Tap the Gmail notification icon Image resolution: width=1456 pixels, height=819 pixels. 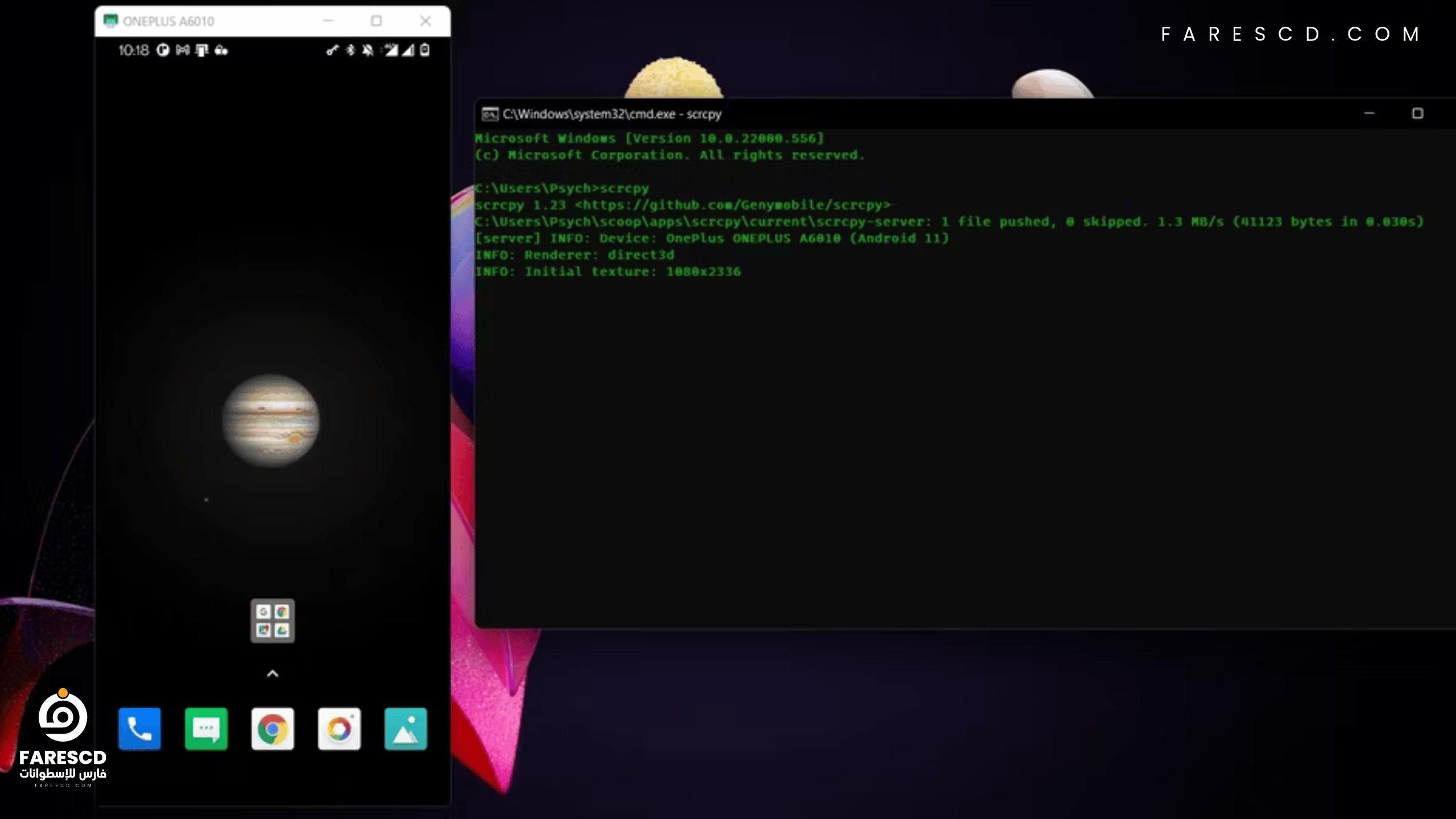coord(183,50)
